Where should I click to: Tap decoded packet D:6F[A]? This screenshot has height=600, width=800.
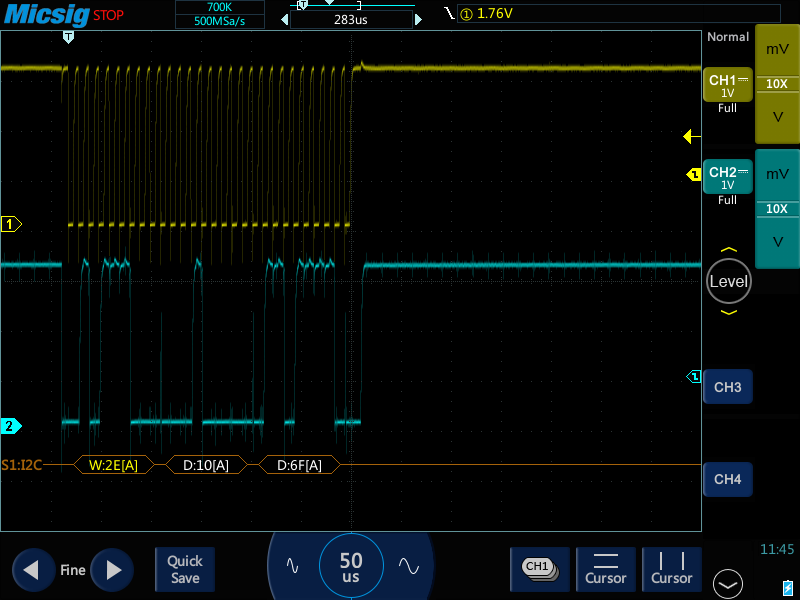299,465
